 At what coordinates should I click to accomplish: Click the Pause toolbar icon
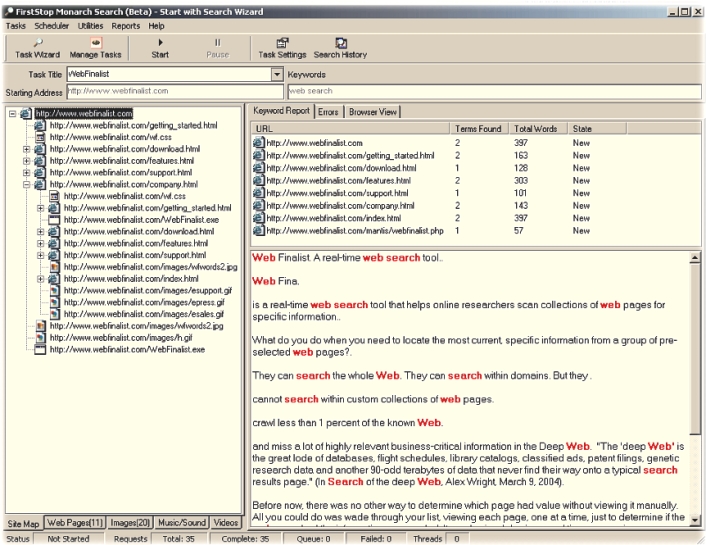click(218, 43)
